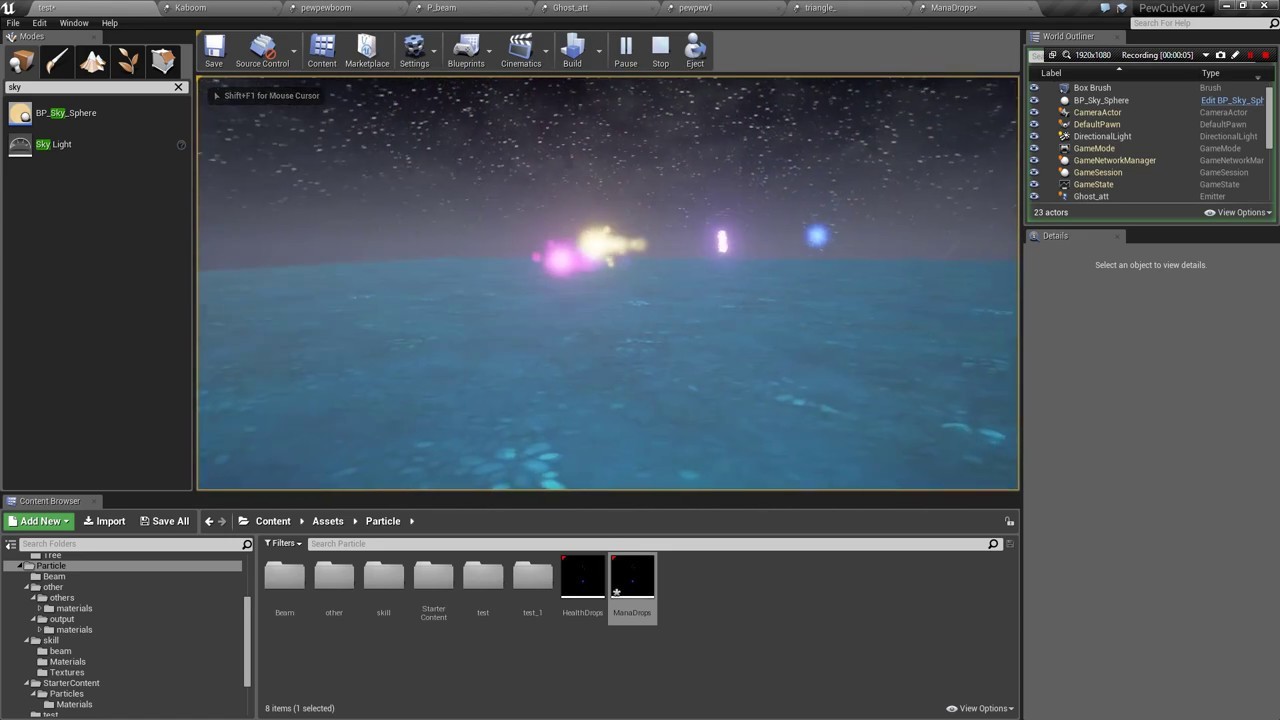This screenshot has height=720, width=1280.
Task: Hide the Box Brush actor
Action: coord(1035,87)
